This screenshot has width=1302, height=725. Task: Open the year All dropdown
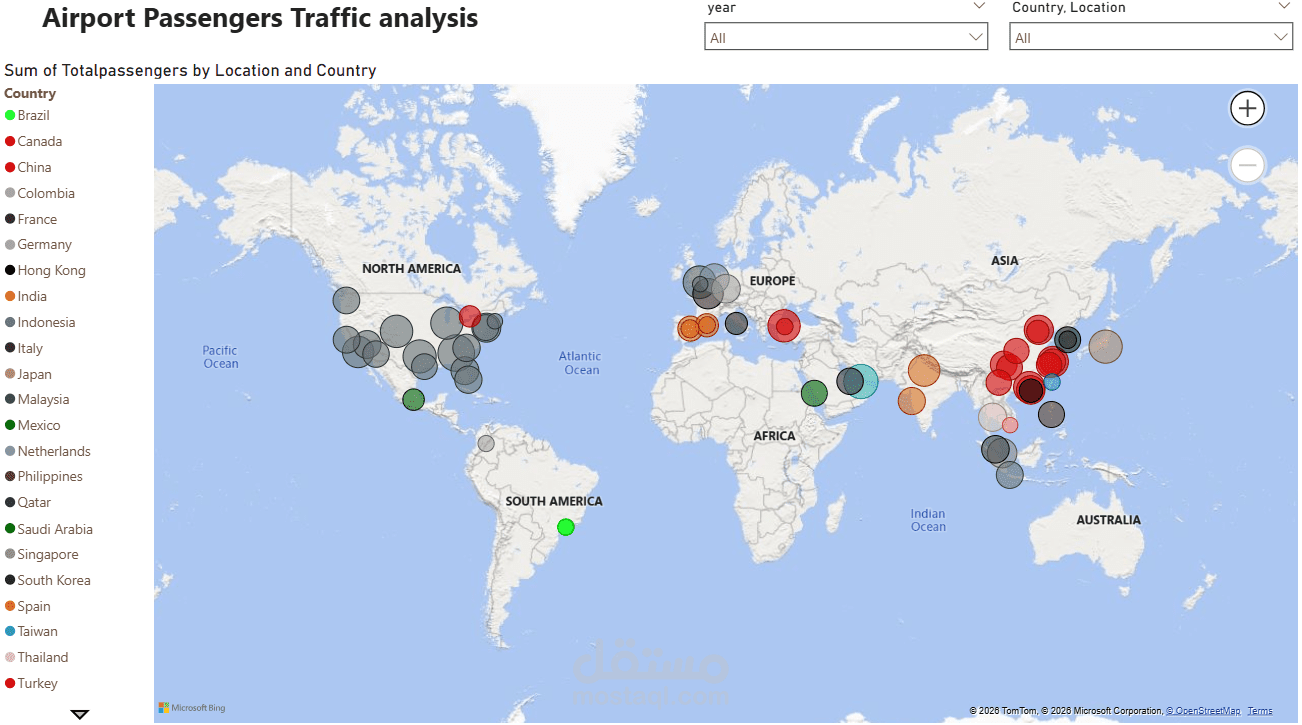click(x=975, y=36)
